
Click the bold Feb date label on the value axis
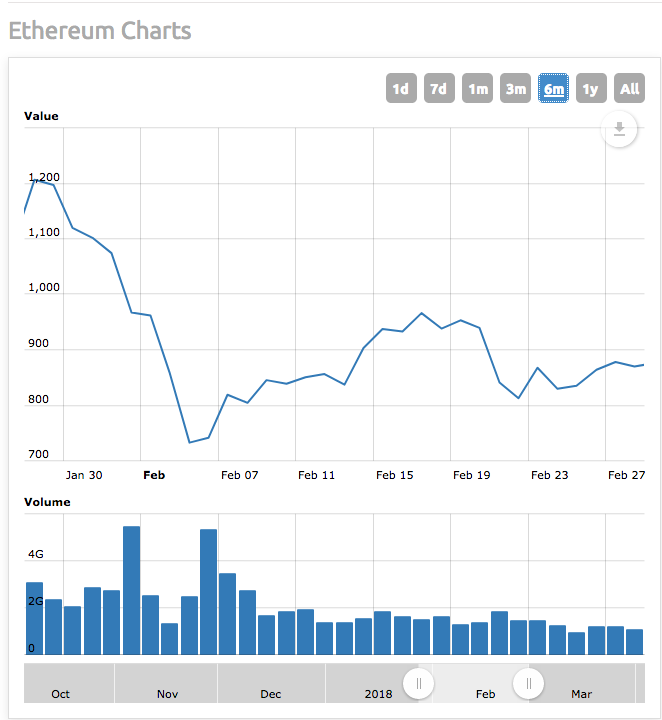click(154, 475)
